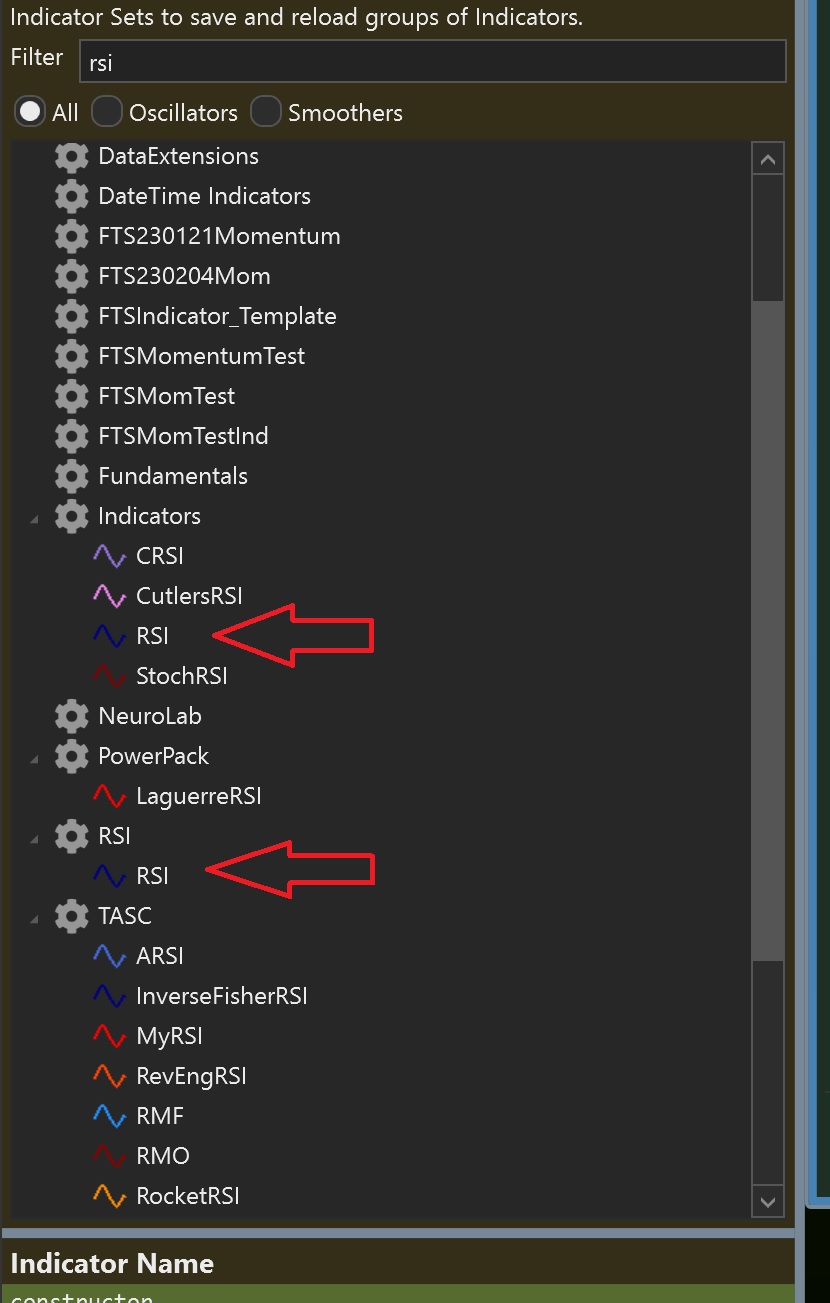Click the Filter text field
The width and height of the screenshot is (830, 1303).
pyautogui.click(x=432, y=61)
